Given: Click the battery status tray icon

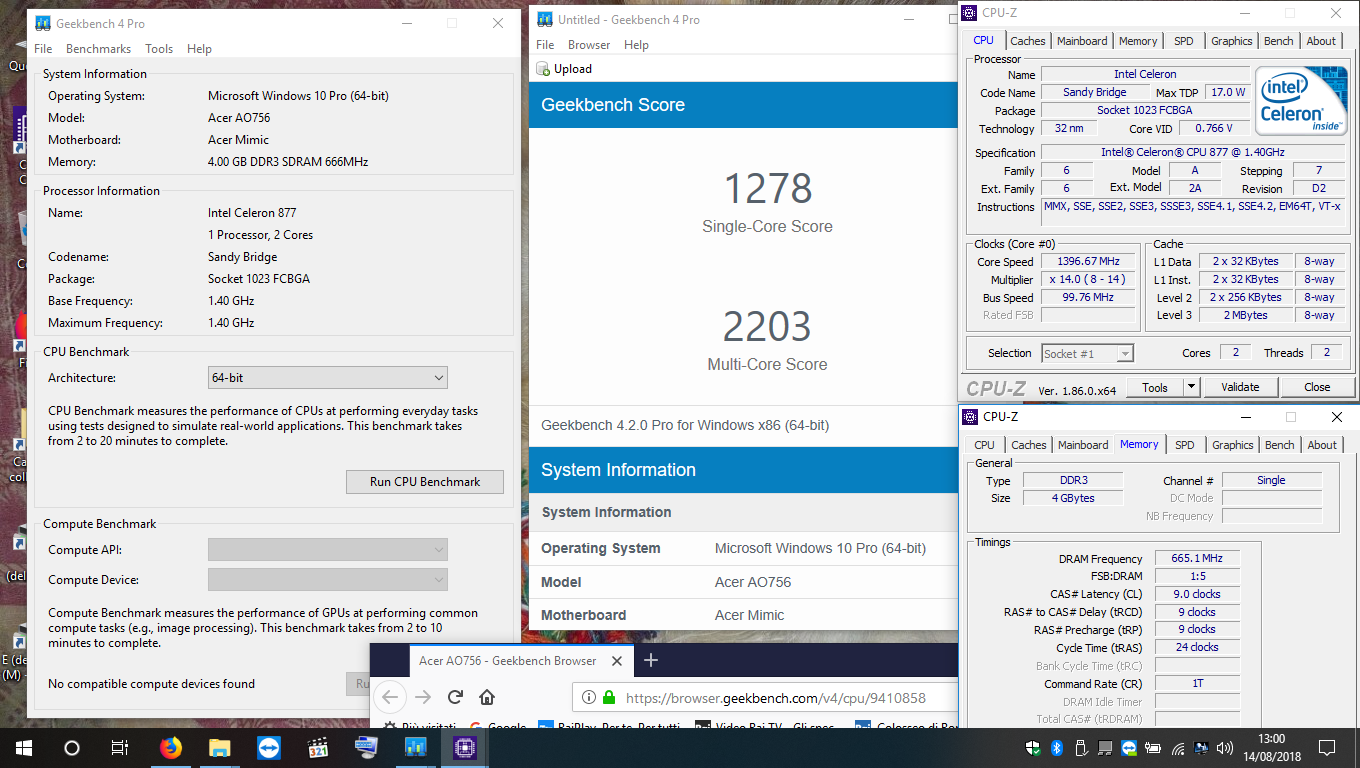Looking at the screenshot, I should [1153, 748].
